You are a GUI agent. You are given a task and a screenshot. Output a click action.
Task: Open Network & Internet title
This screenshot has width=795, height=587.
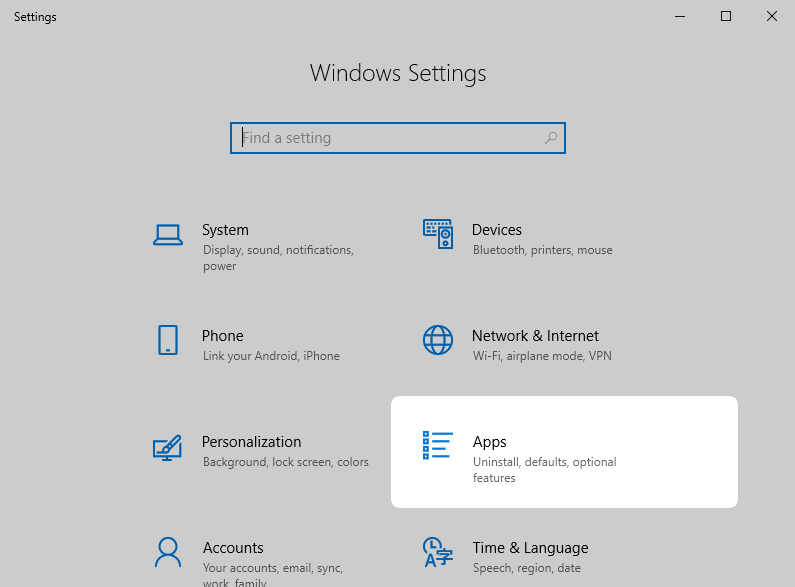point(535,336)
